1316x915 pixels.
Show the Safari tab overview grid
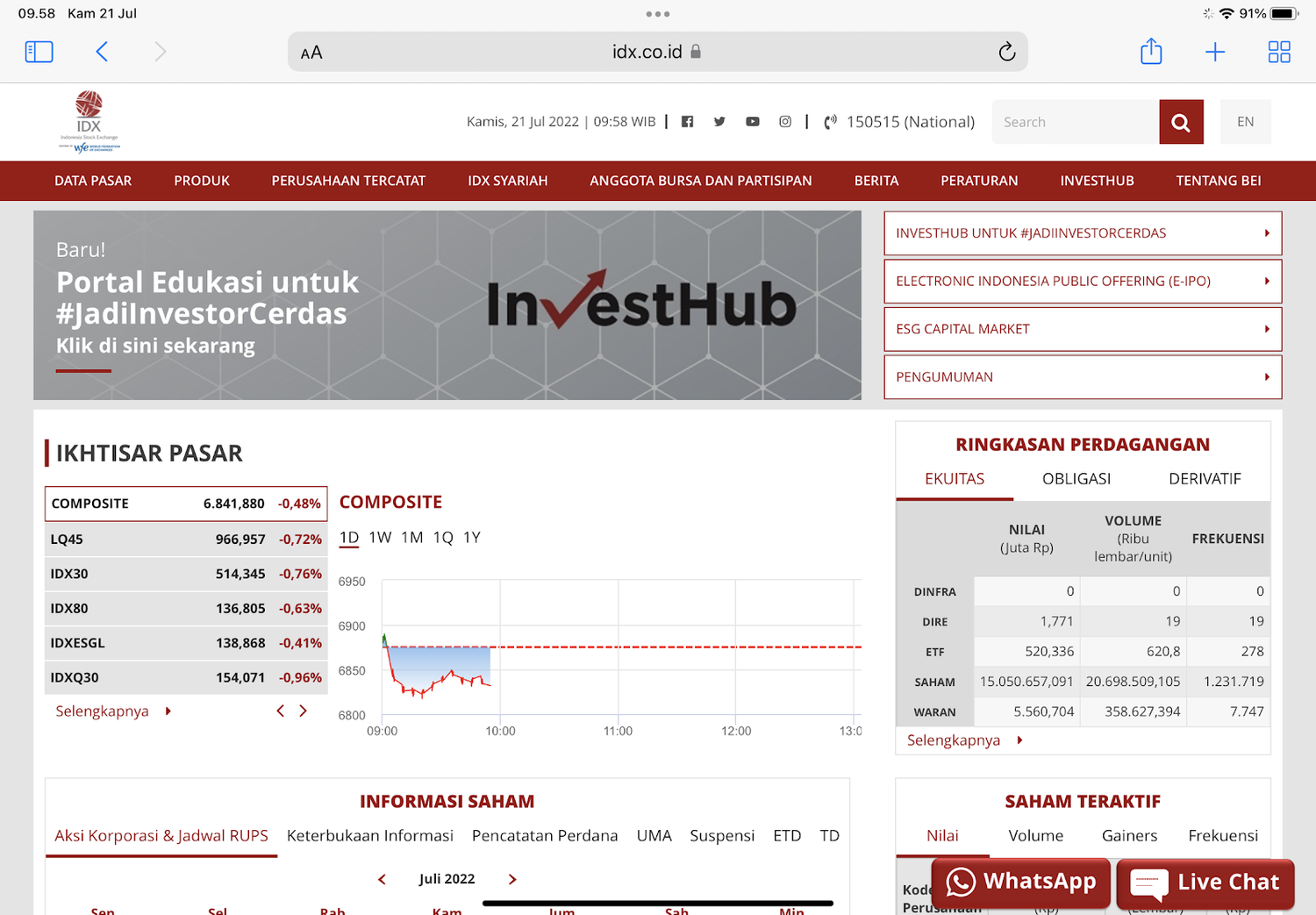1279,52
